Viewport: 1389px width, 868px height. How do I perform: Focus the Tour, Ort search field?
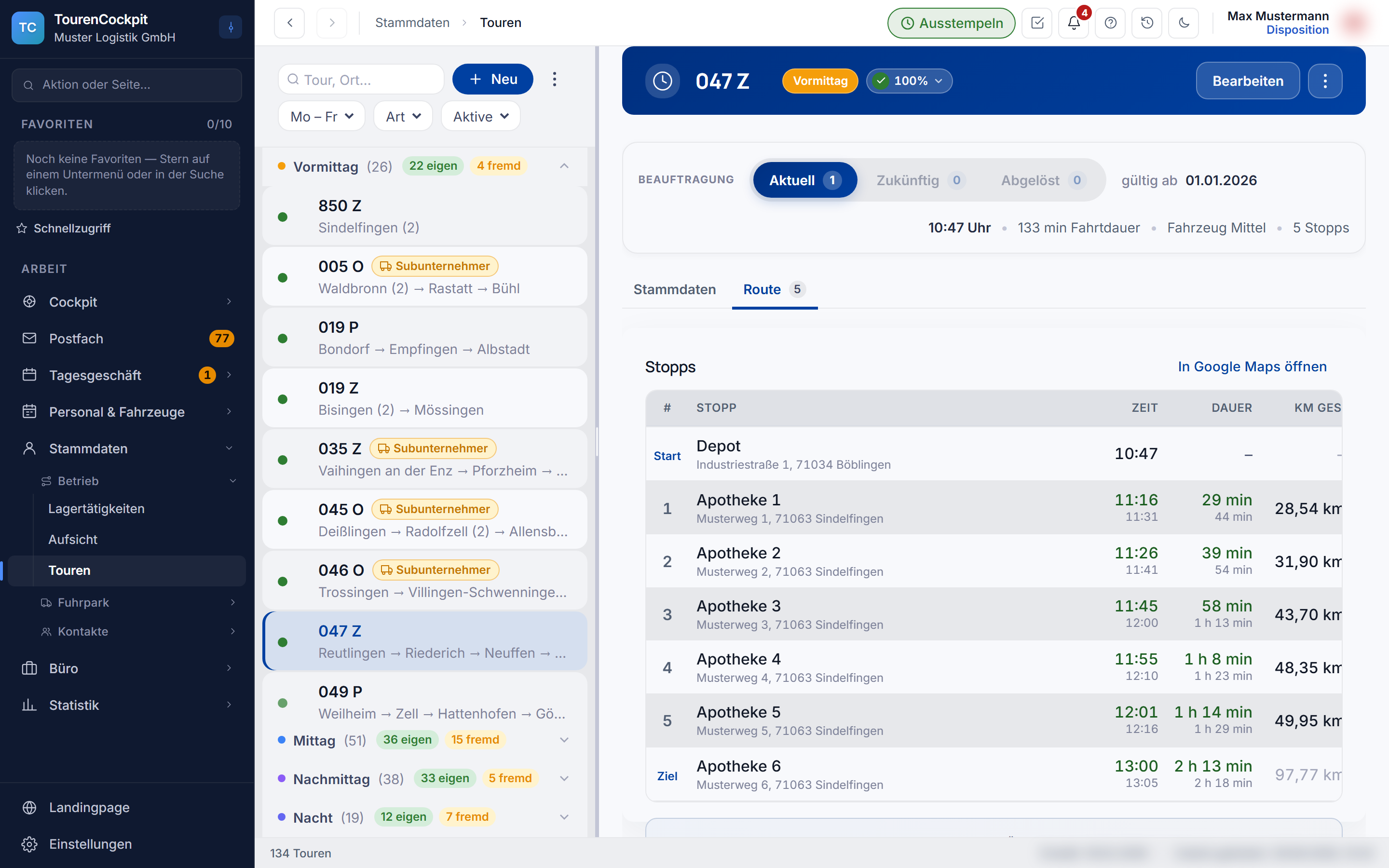click(x=362, y=79)
